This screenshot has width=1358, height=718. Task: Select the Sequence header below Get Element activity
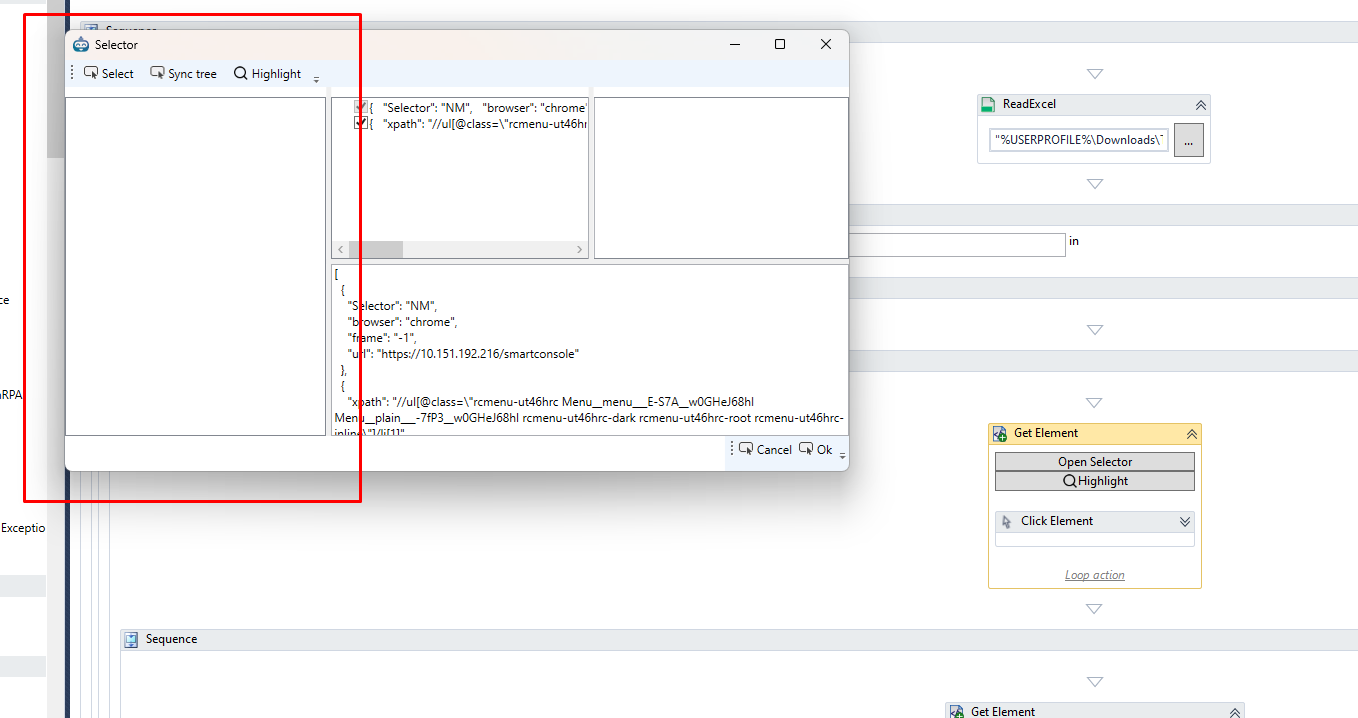[739, 640]
